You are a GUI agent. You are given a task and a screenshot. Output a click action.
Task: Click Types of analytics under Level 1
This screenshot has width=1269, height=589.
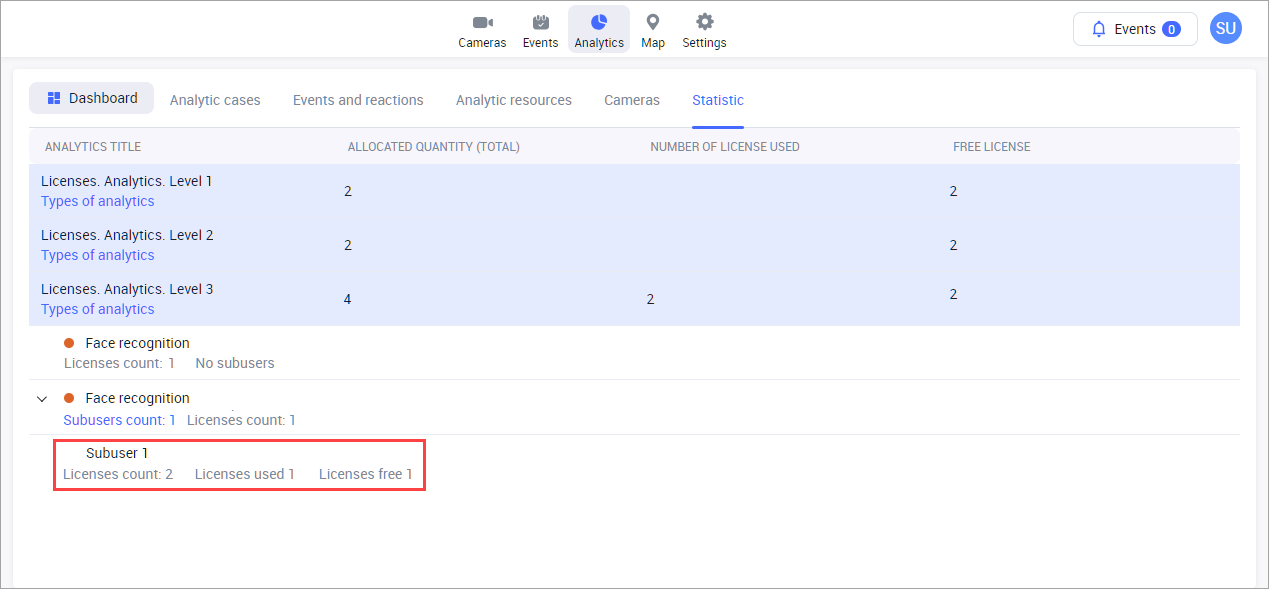point(98,201)
